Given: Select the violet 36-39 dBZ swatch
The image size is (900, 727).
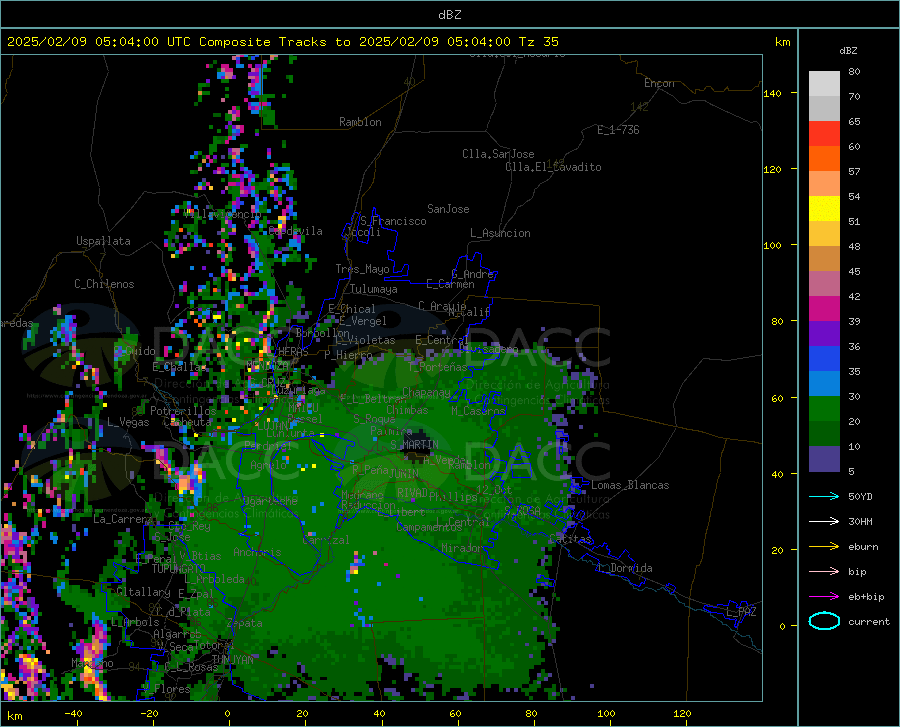Looking at the screenshot, I should [824, 334].
